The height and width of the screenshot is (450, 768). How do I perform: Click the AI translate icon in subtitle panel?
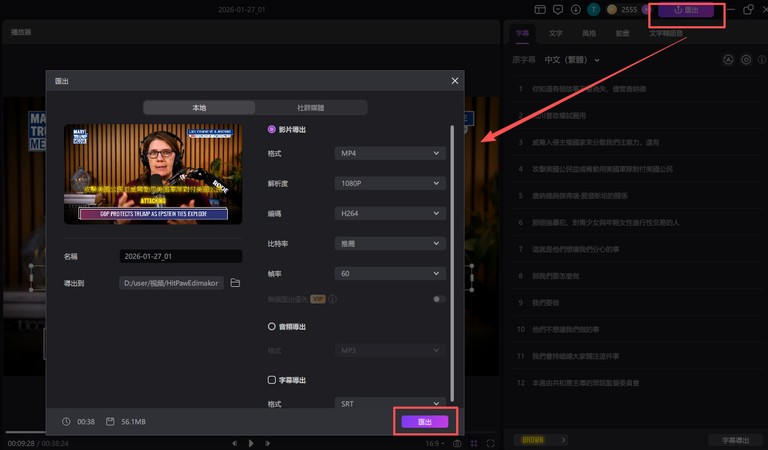tap(728, 60)
